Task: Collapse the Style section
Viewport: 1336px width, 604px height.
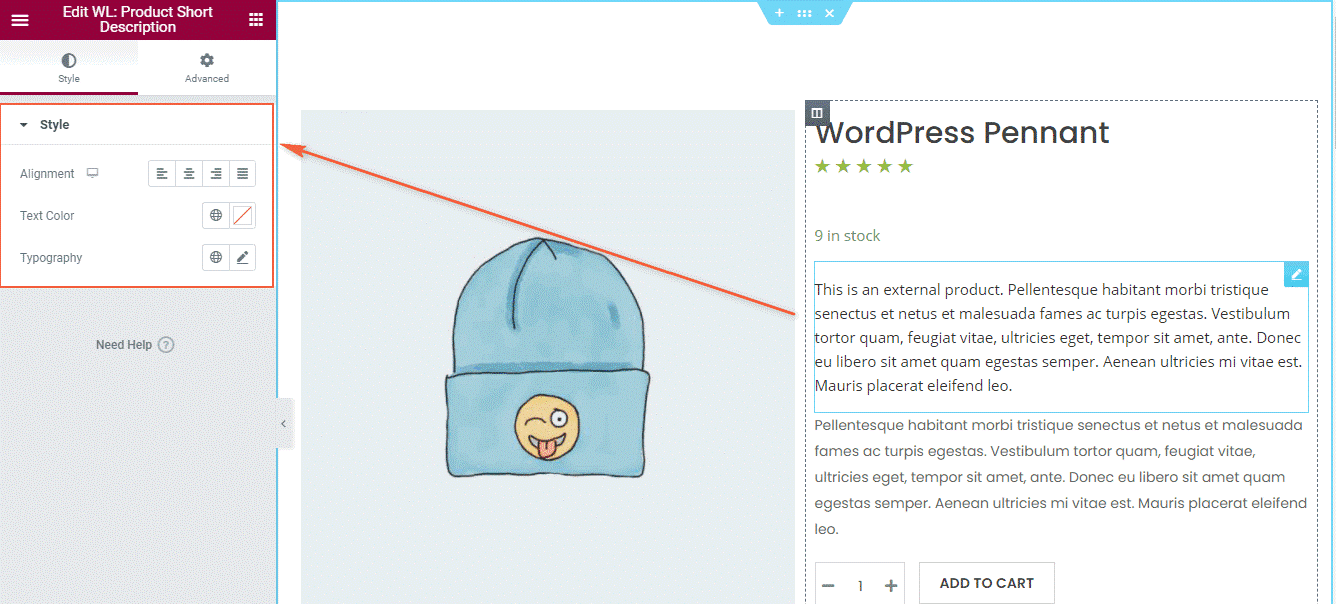Action: click(24, 125)
